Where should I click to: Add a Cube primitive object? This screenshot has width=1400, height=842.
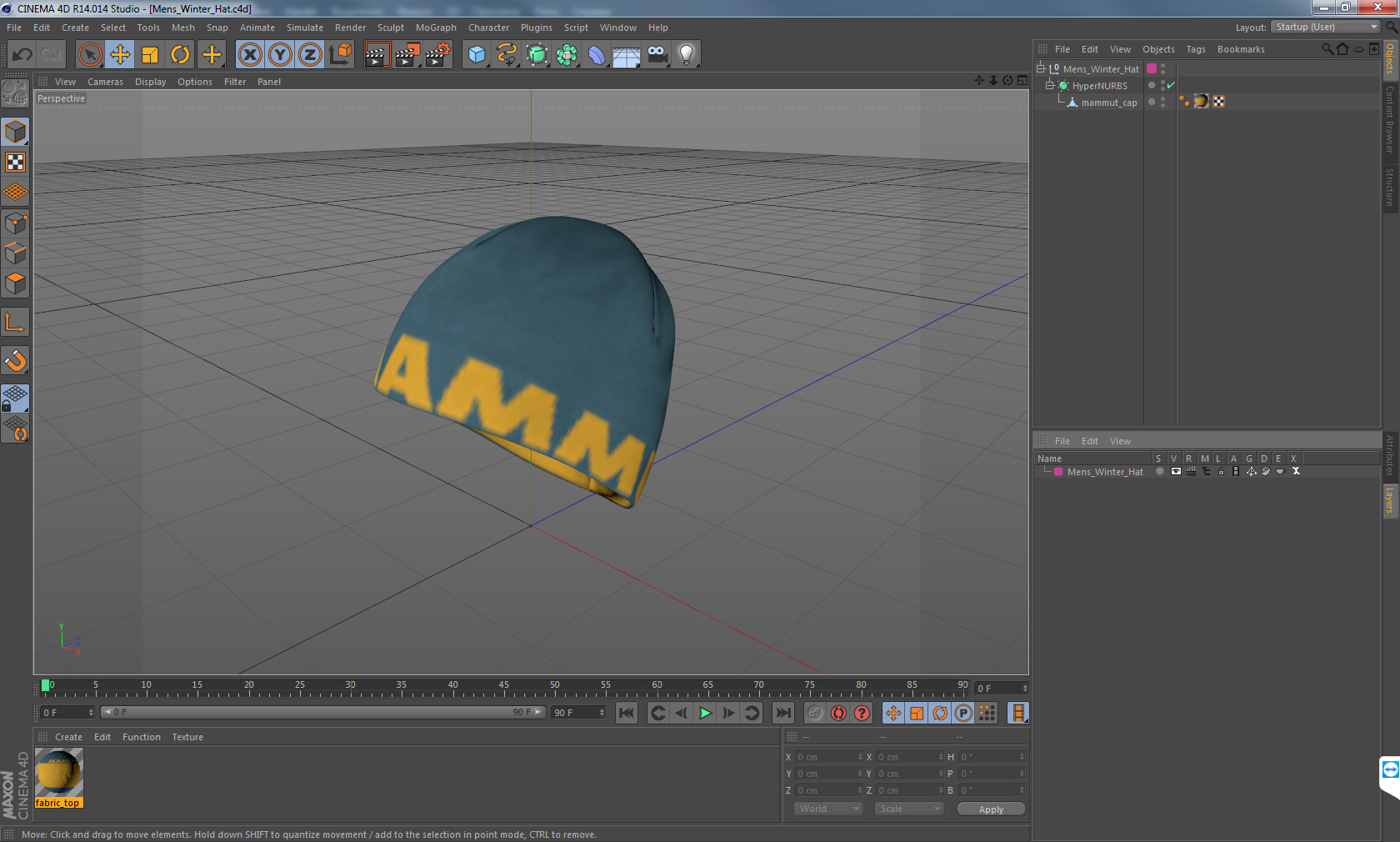coord(477,55)
